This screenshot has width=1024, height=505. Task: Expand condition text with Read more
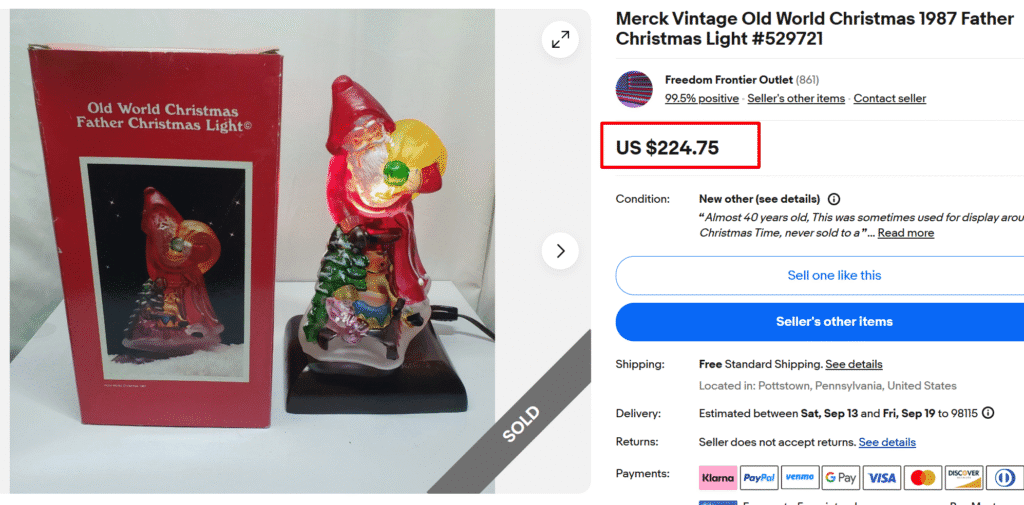[x=906, y=233]
